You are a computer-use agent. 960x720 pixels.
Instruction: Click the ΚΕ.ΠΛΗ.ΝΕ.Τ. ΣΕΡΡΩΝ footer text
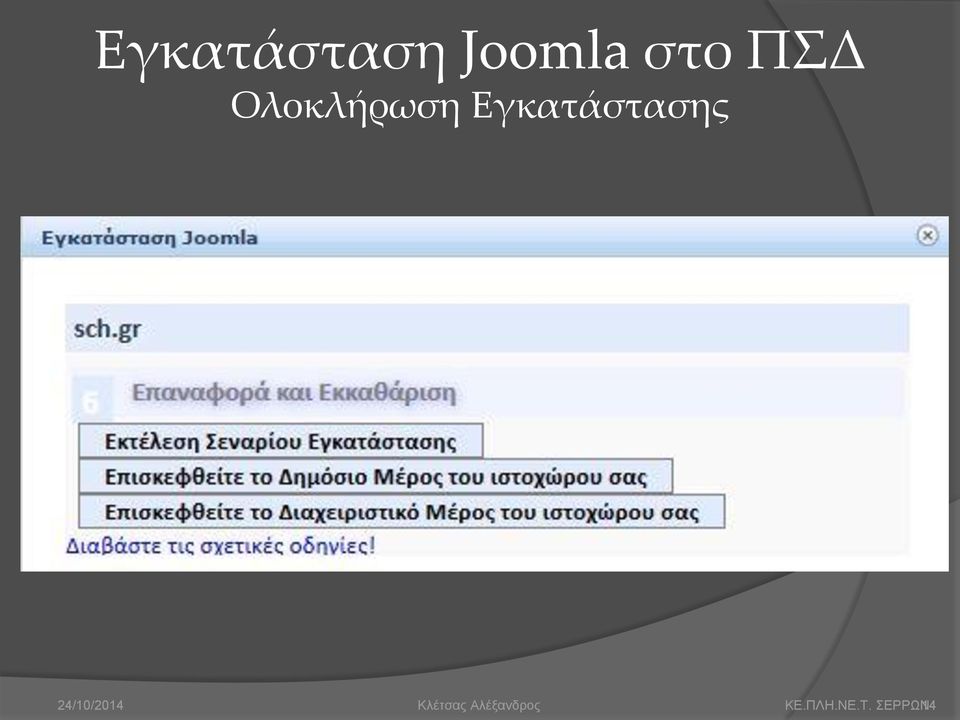coord(856,705)
